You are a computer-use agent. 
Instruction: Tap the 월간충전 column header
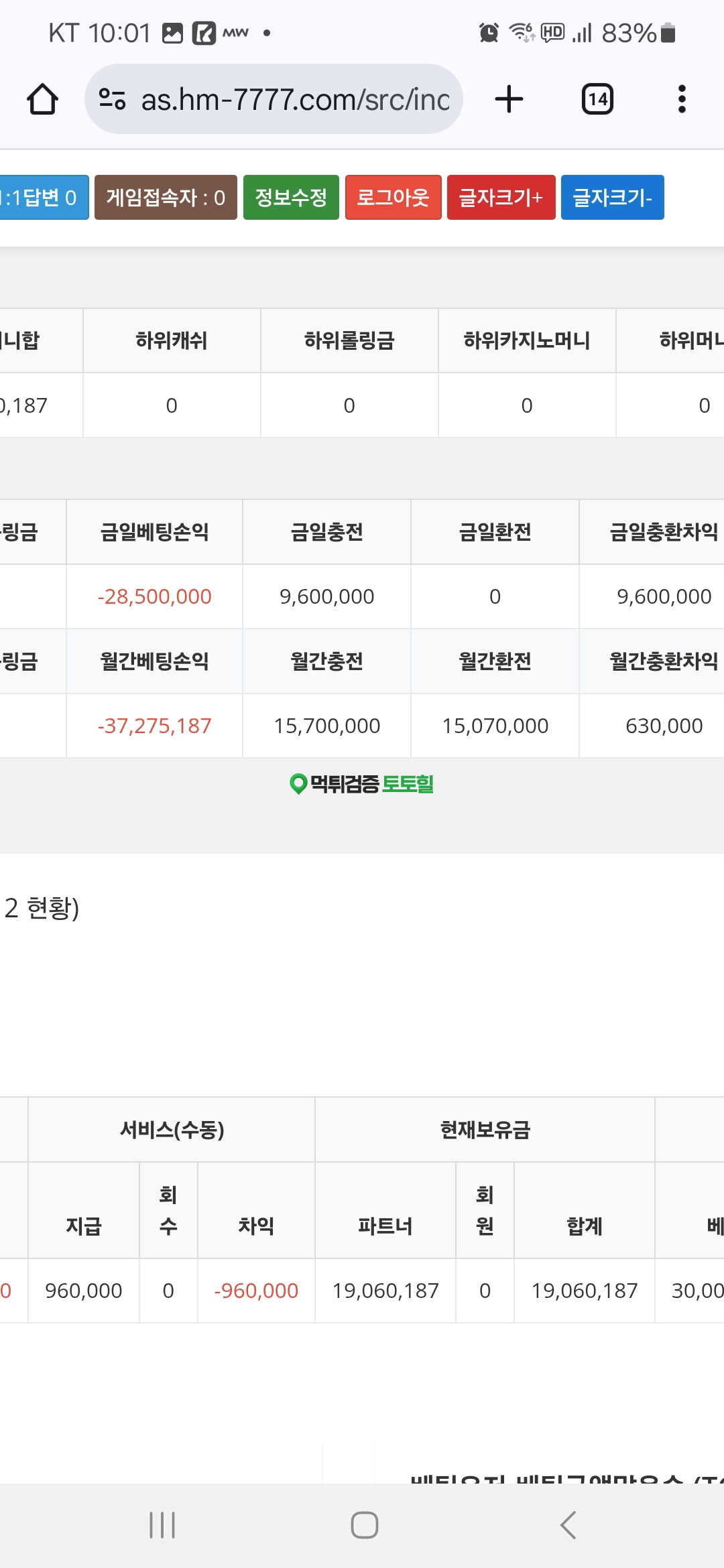coord(326,661)
